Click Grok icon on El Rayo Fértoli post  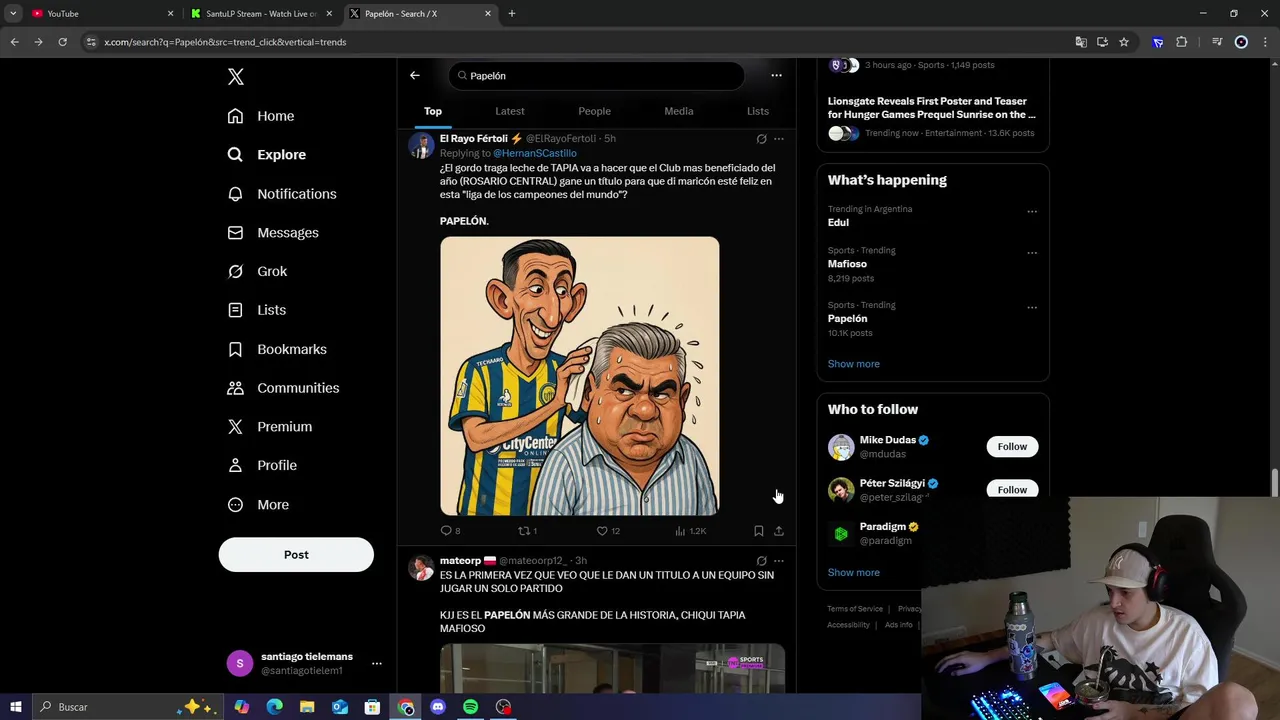tap(761, 139)
